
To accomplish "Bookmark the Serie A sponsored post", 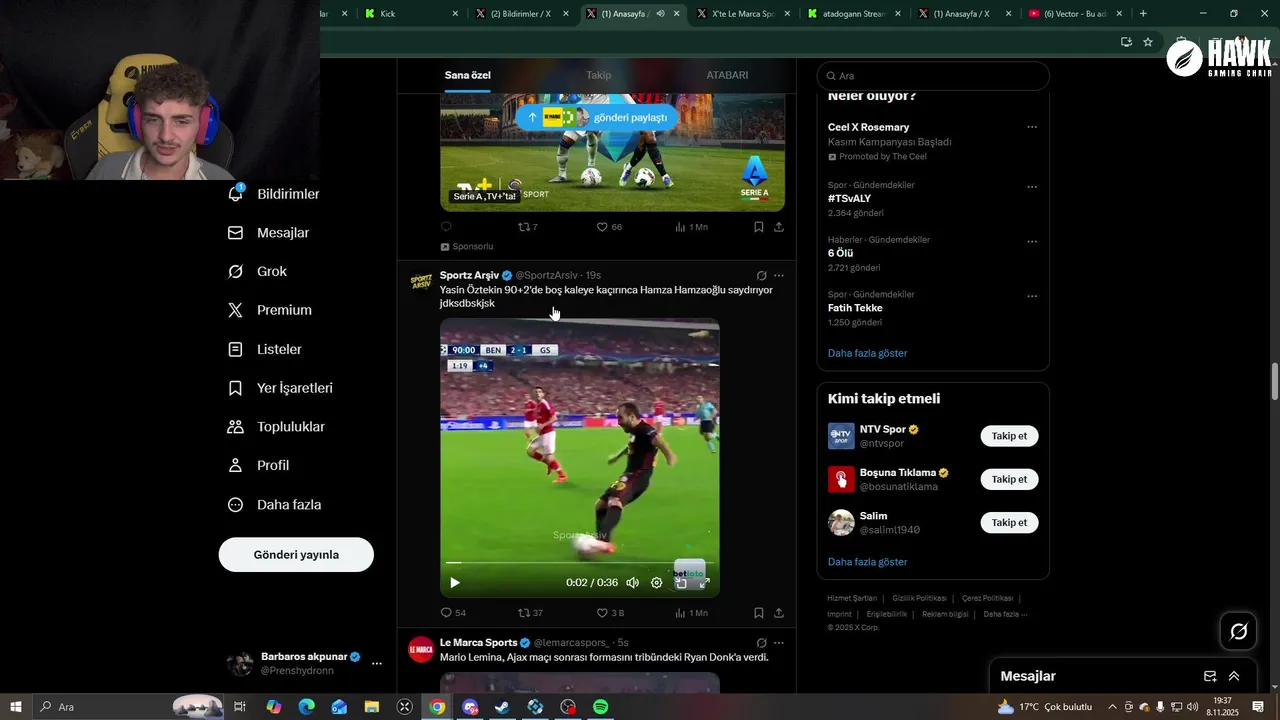I will tap(758, 227).
